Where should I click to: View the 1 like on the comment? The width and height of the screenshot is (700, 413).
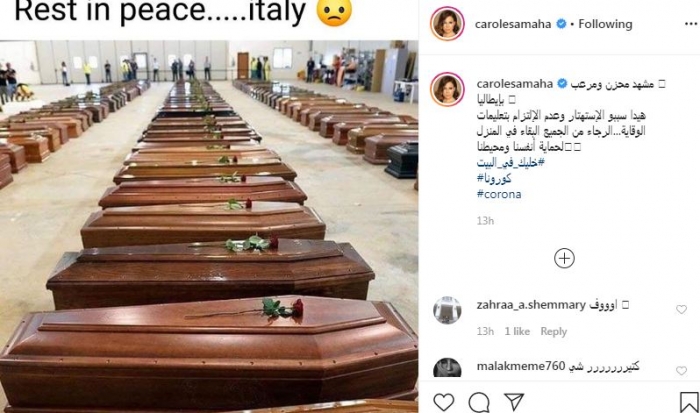pyautogui.click(x=517, y=331)
